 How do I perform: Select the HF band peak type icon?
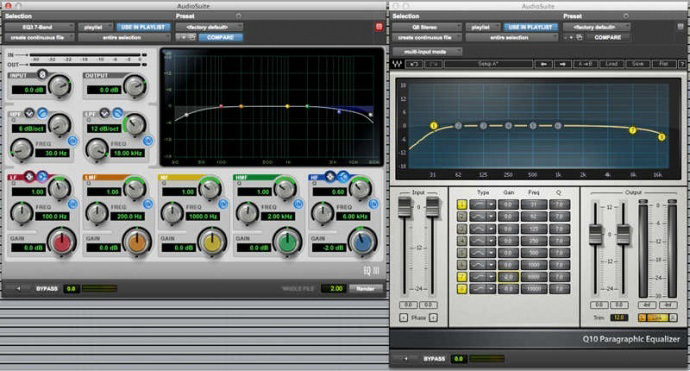(330, 177)
